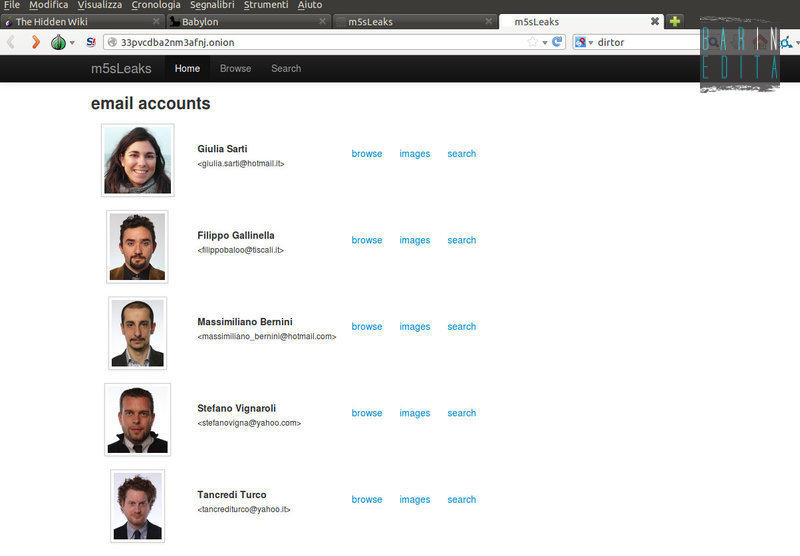800x556 pixels.
Task: Open Search in the site navbar
Action: tap(286, 68)
